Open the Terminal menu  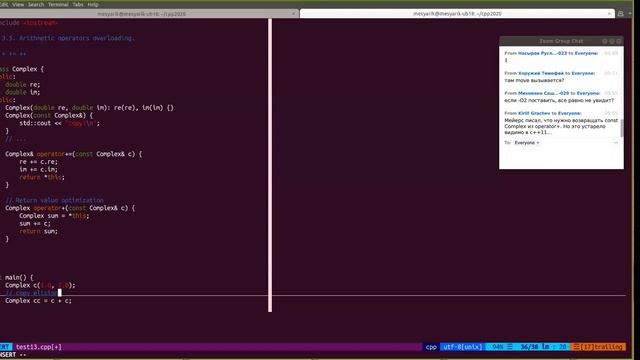58,4
